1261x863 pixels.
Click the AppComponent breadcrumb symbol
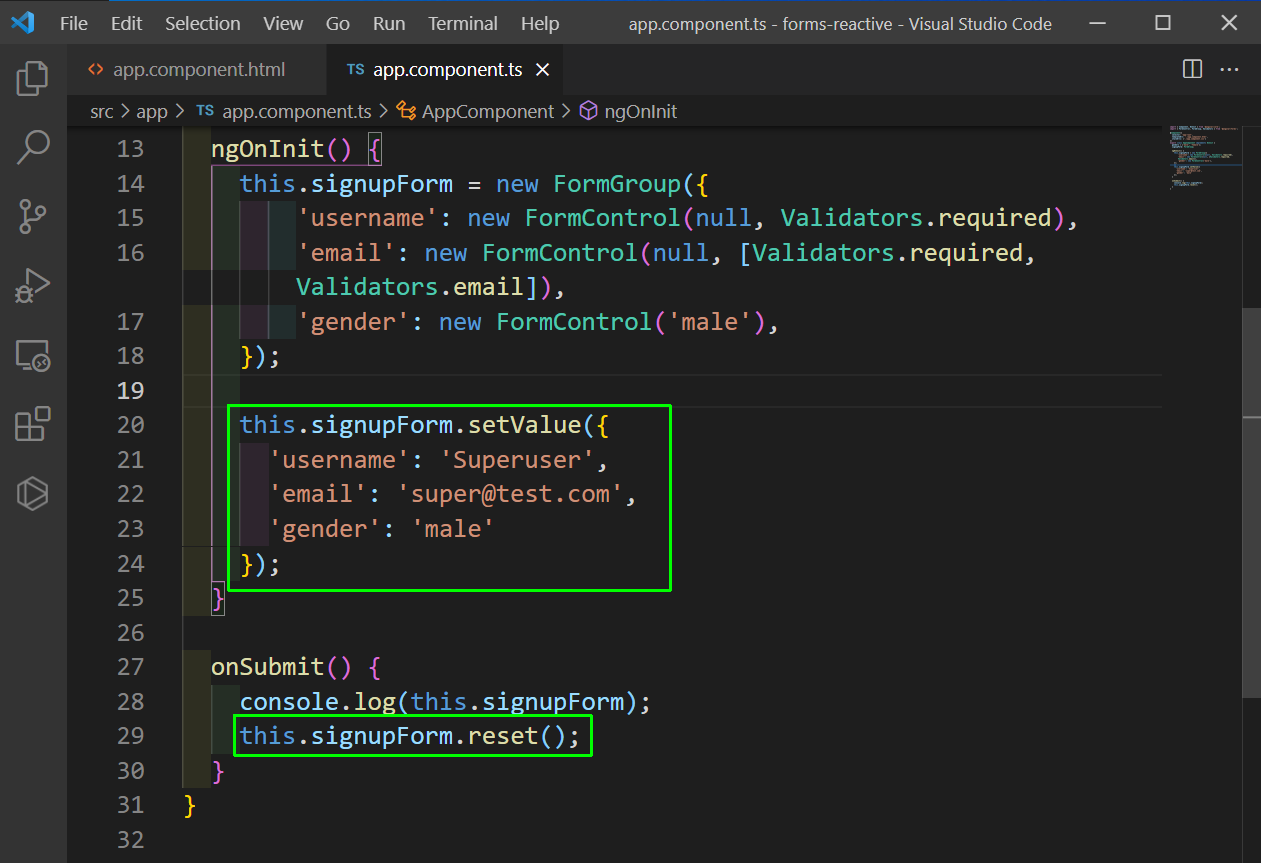click(x=476, y=111)
